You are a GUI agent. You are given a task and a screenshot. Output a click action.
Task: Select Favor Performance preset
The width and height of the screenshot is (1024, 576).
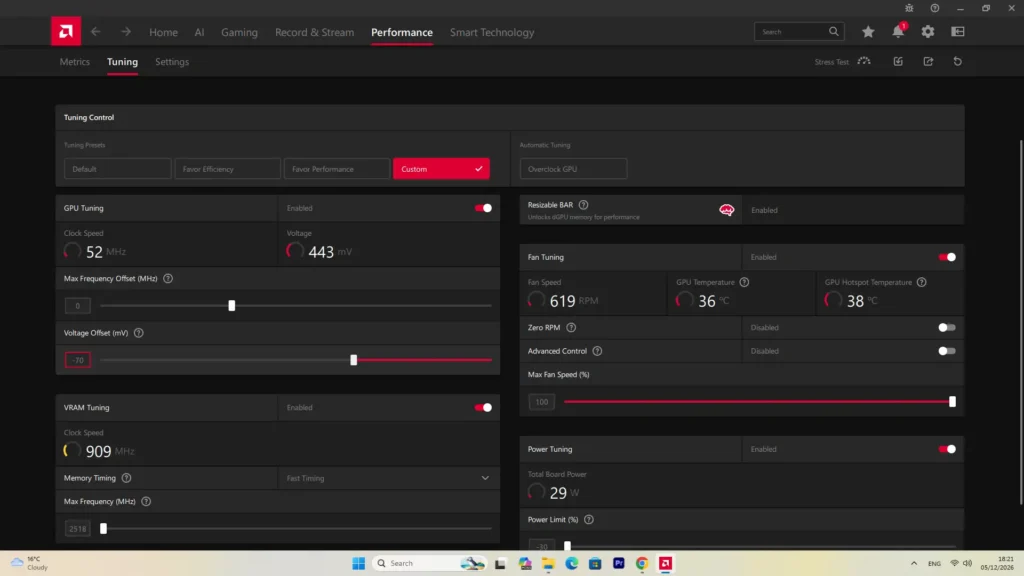coord(337,169)
